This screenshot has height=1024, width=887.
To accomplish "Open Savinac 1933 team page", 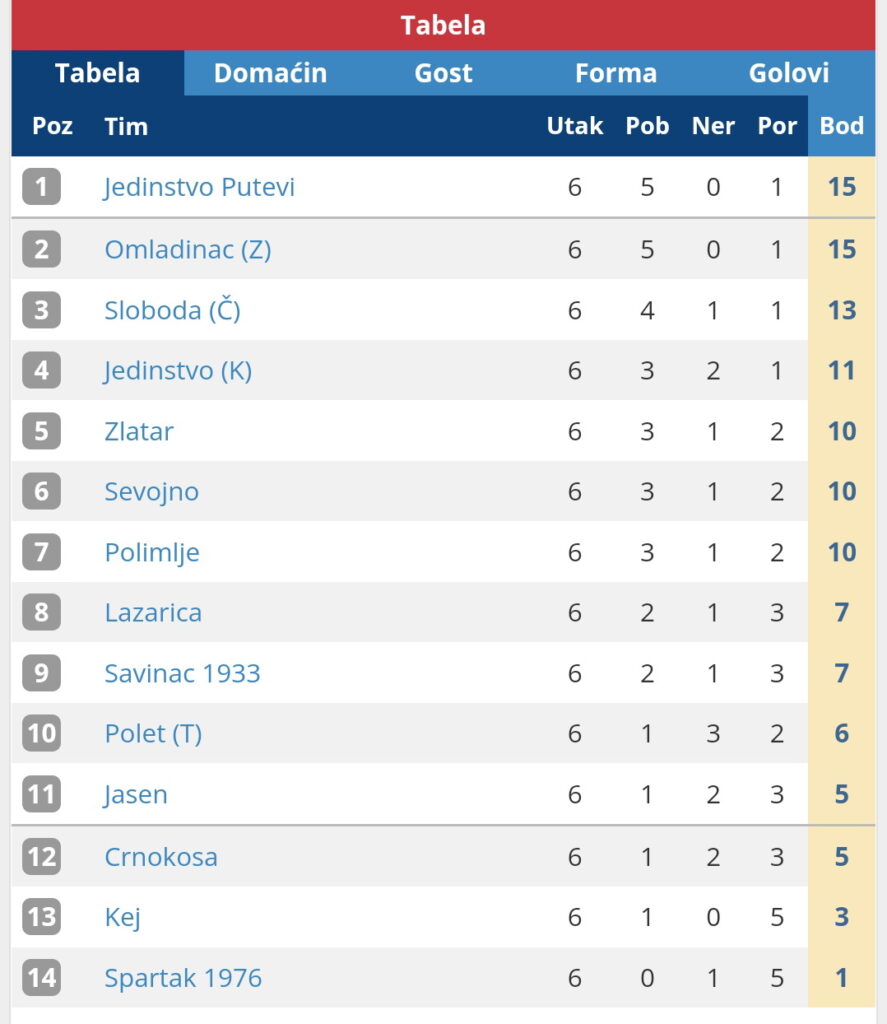I will point(182,673).
